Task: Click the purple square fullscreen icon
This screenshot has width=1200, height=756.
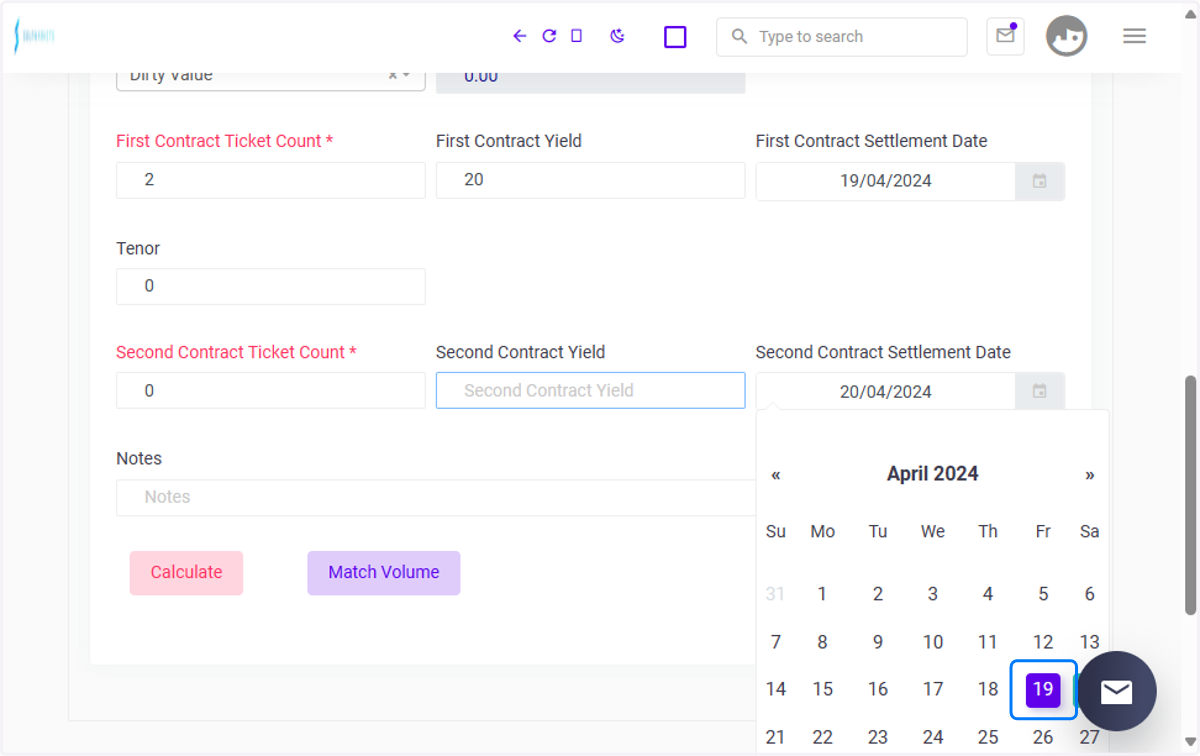Action: (x=675, y=37)
